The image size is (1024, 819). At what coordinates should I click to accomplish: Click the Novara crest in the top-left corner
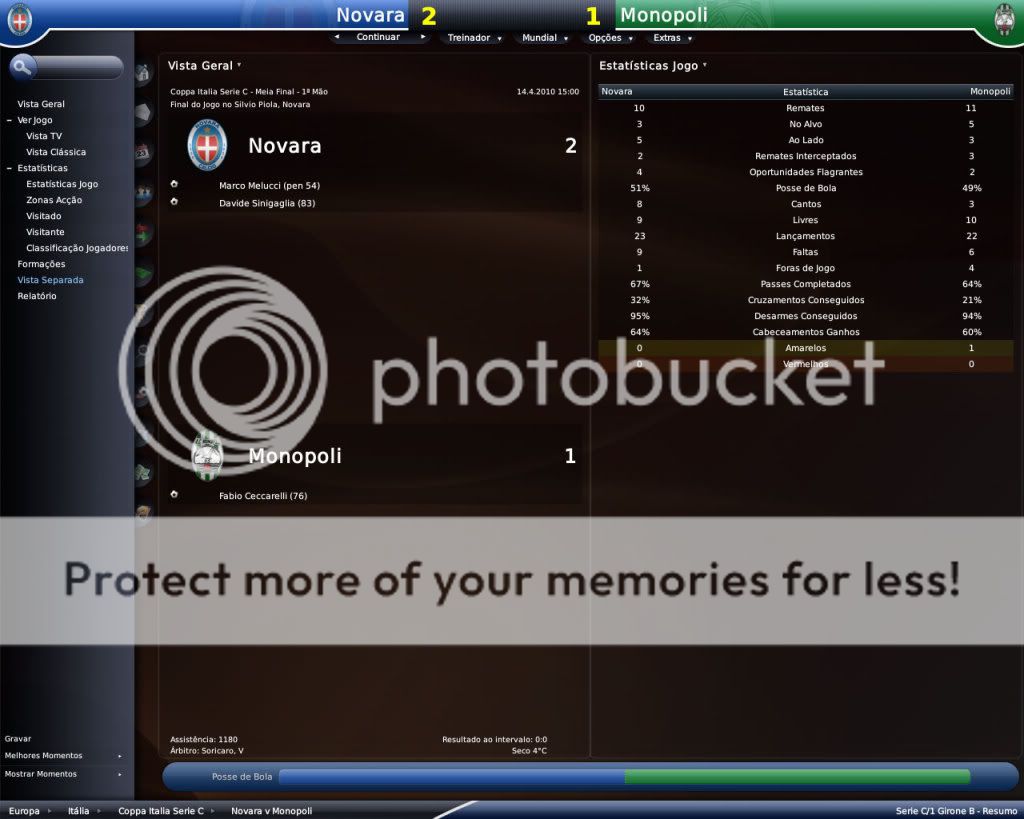19,19
